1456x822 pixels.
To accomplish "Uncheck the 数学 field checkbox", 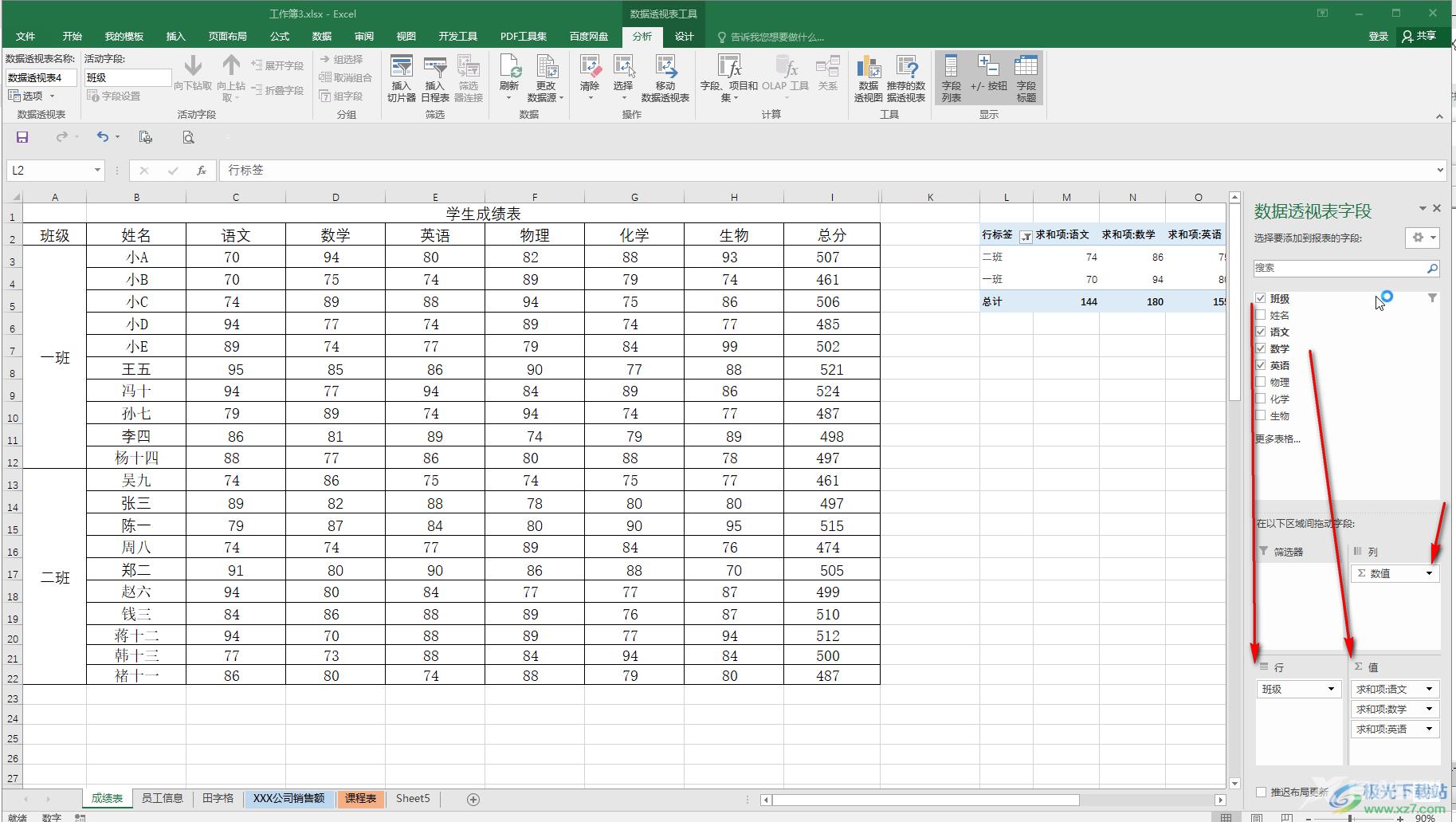I will click(x=1261, y=348).
